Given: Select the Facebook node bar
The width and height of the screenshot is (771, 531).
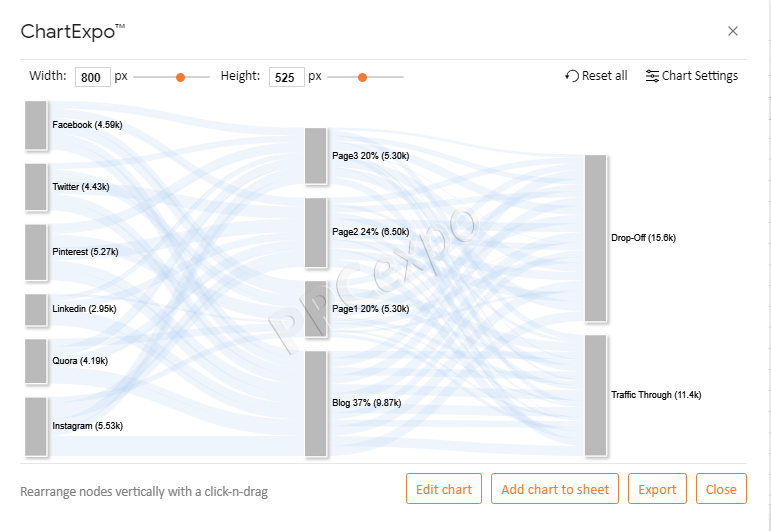Looking at the screenshot, I should point(36,125).
